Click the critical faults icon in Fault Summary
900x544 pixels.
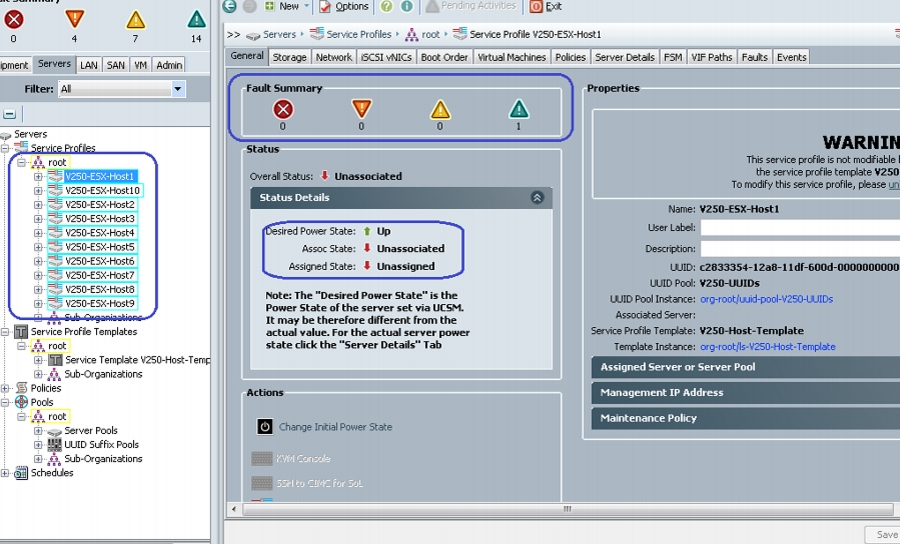click(x=283, y=109)
